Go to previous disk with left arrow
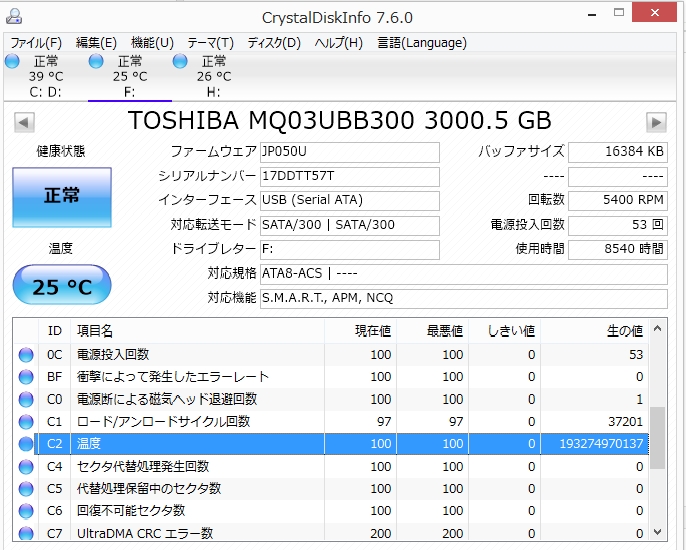686x550 pixels. (x=24, y=123)
